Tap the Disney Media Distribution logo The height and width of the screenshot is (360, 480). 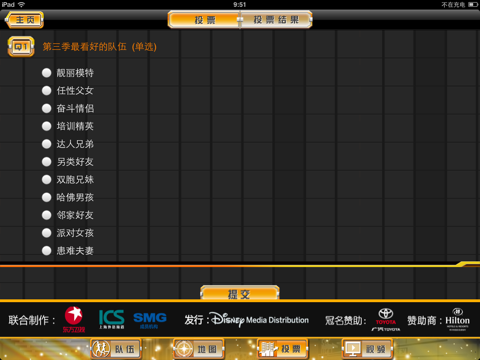pyautogui.click(x=260, y=320)
